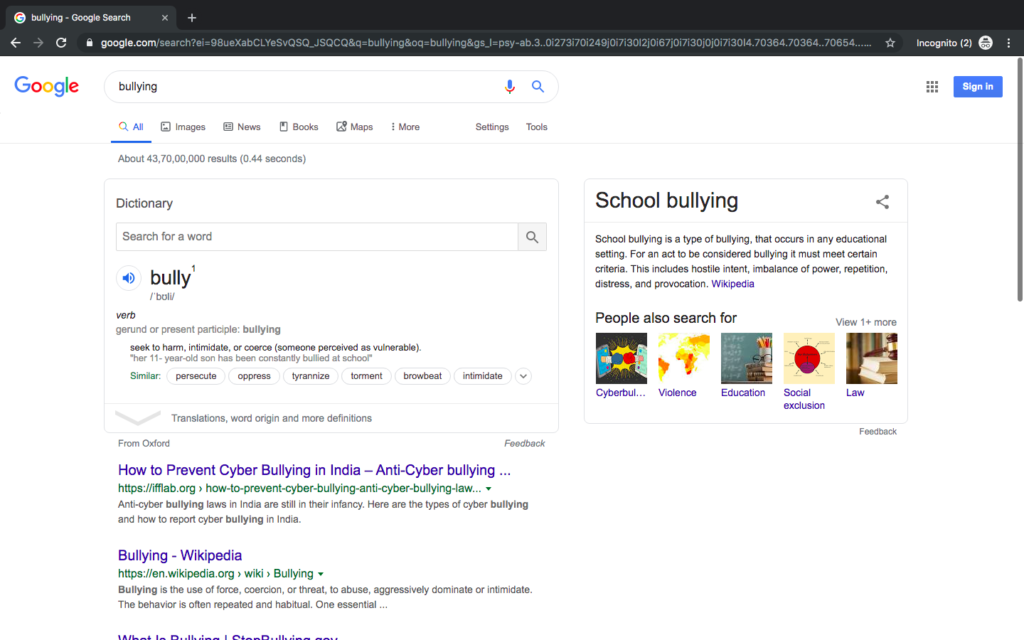This screenshot has height=640, width=1024.
Task: Open the Education thumbnail image
Action: point(746,359)
